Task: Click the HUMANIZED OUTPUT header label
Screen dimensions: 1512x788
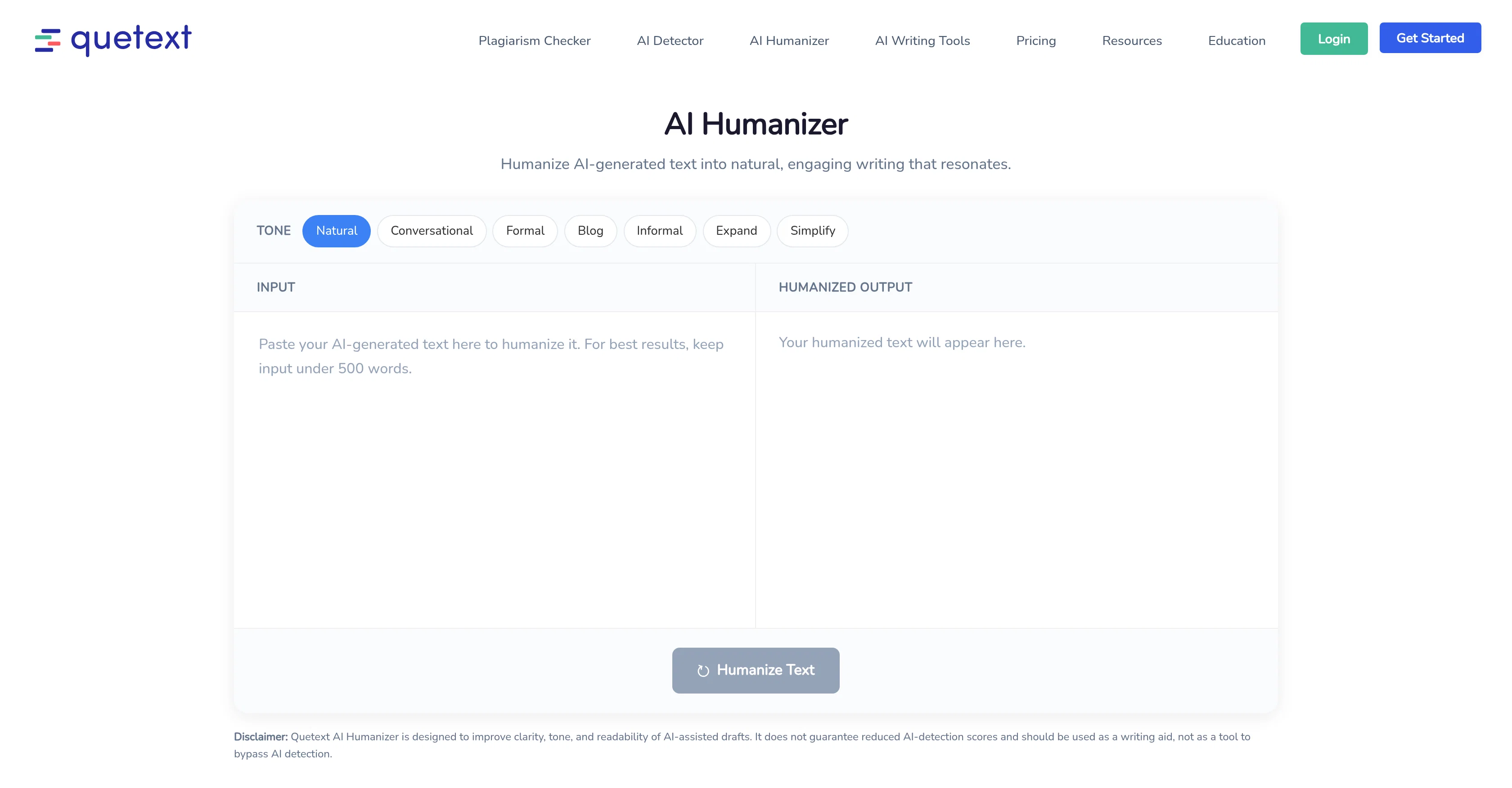Action: pos(845,287)
